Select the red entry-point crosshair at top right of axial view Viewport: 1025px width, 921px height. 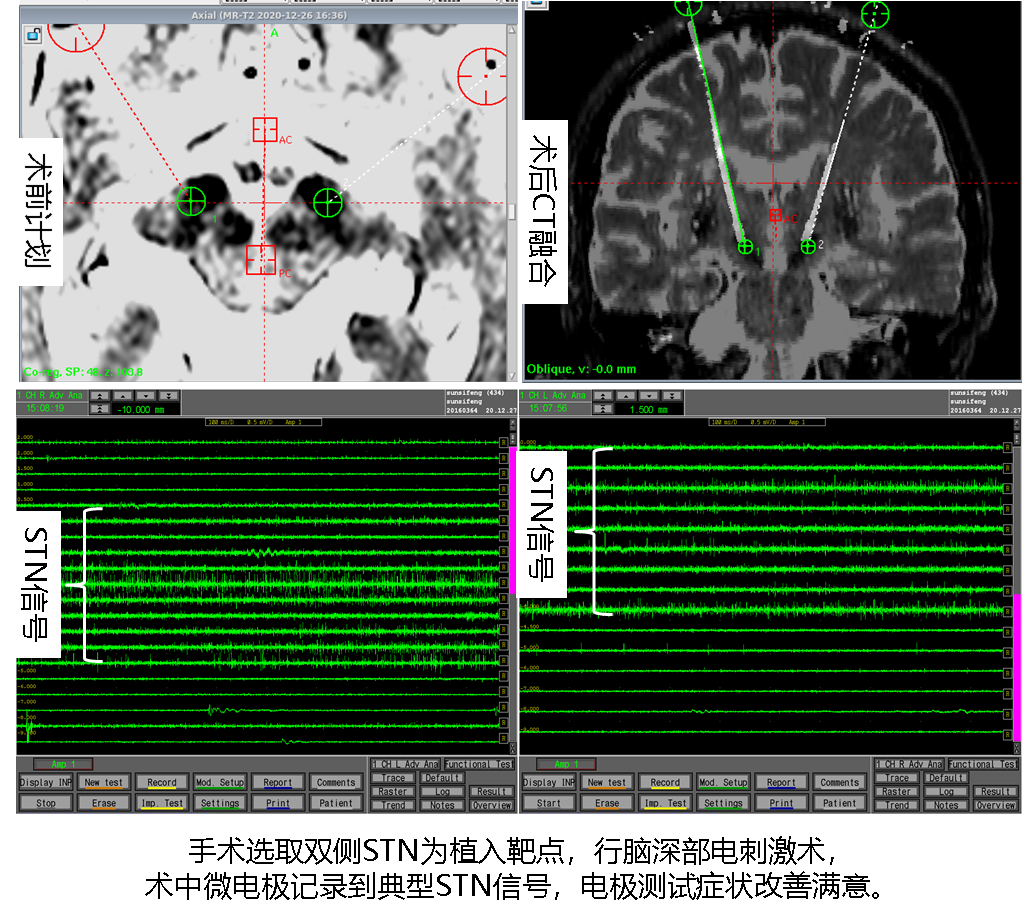(x=484, y=76)
